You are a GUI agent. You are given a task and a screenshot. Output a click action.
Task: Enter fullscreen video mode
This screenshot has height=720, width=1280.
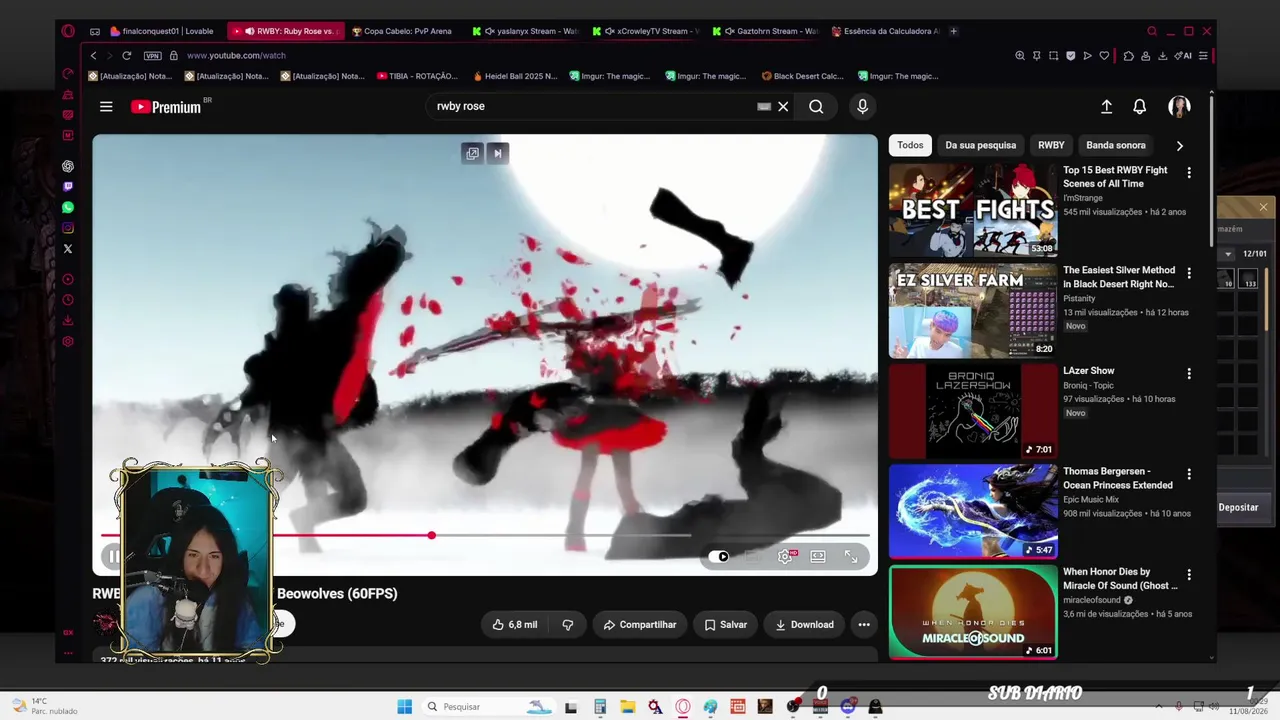click(851, 557)
